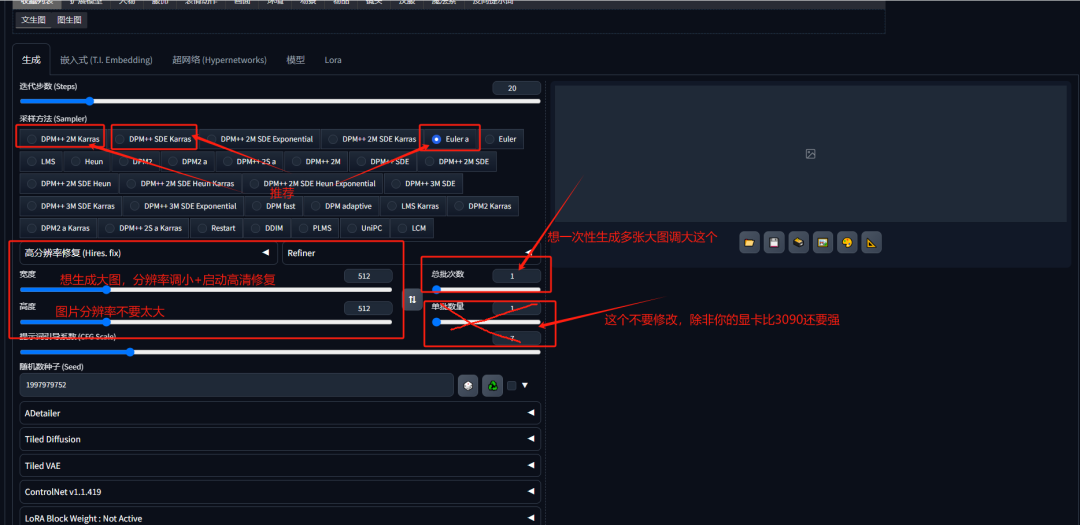
Task: Switch to the 图生图 tab
Action: [x=69, y=20]
